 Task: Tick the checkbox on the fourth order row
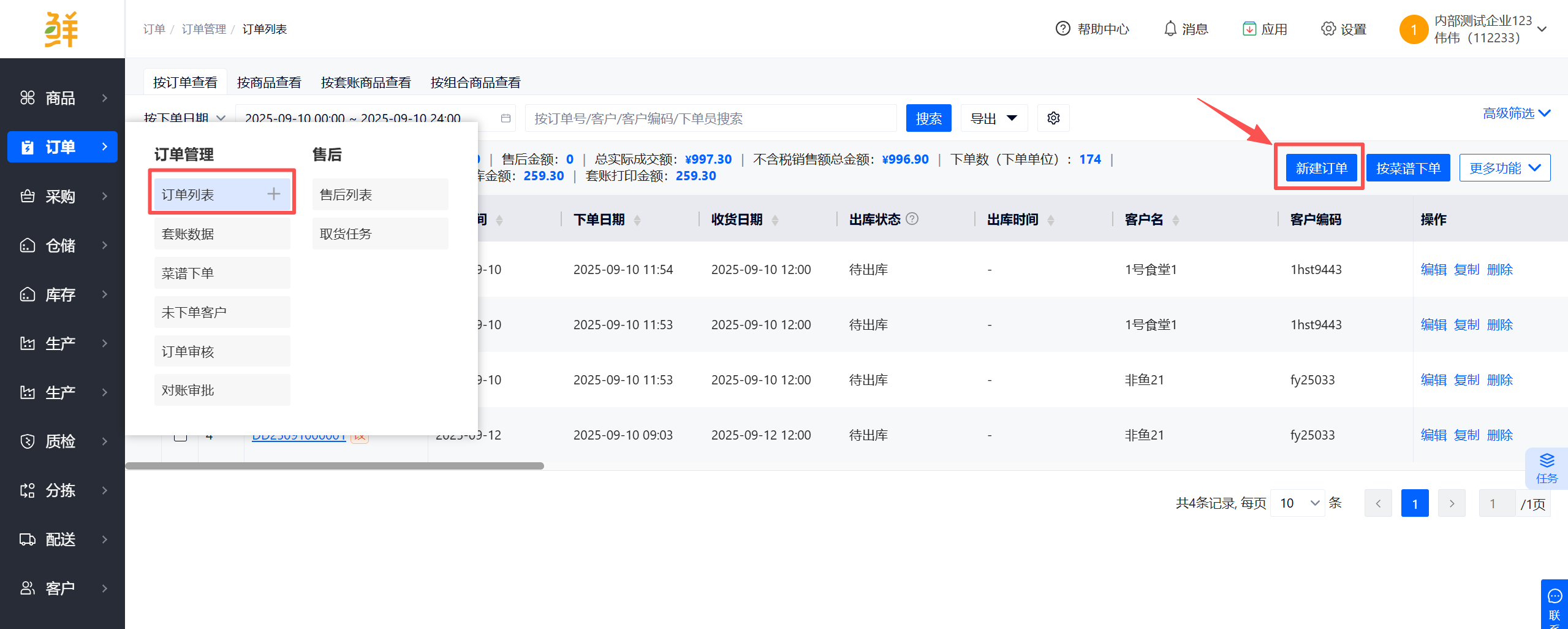coord(180,436)
